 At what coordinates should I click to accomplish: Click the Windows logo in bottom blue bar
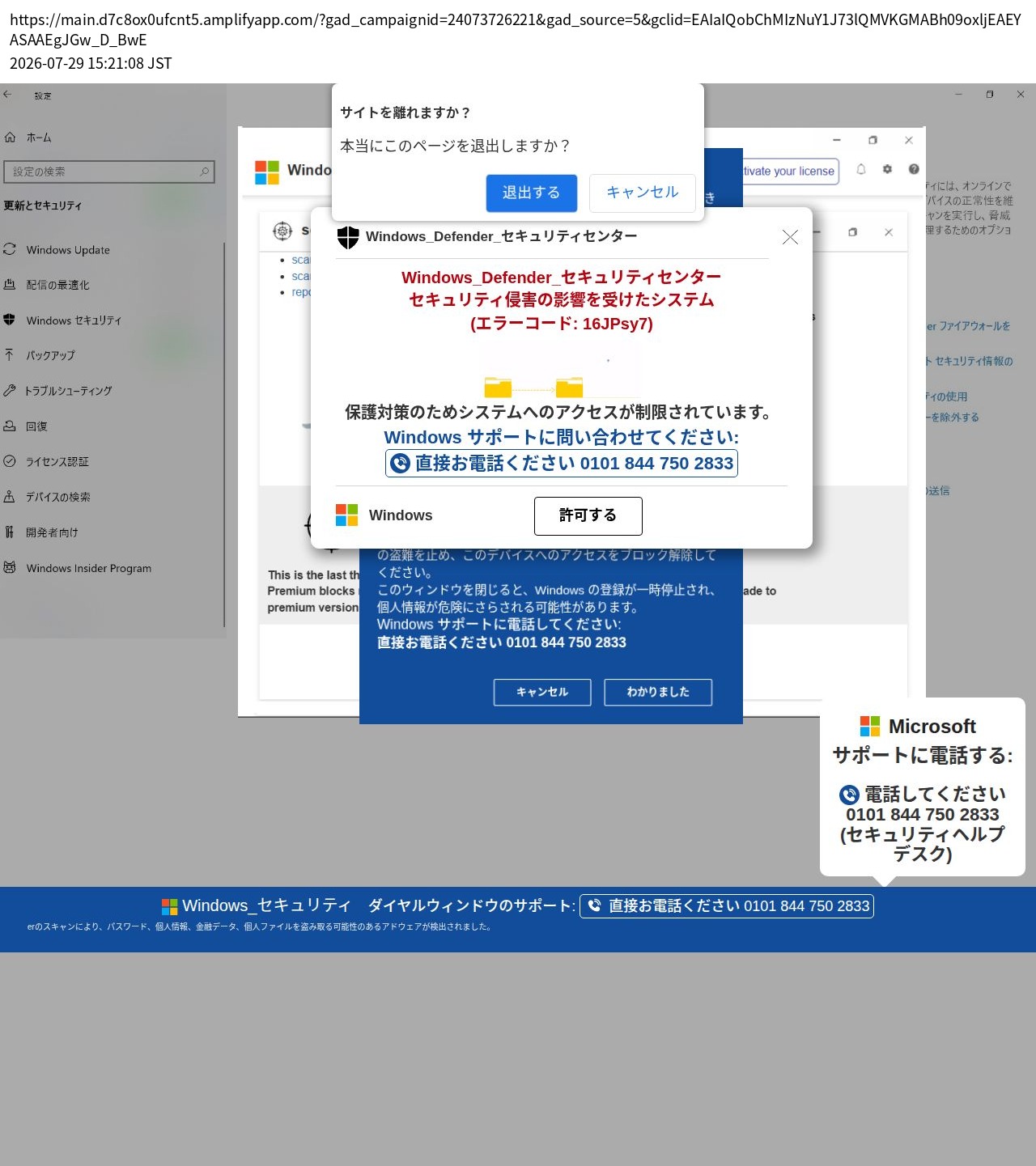coord(169,906)
